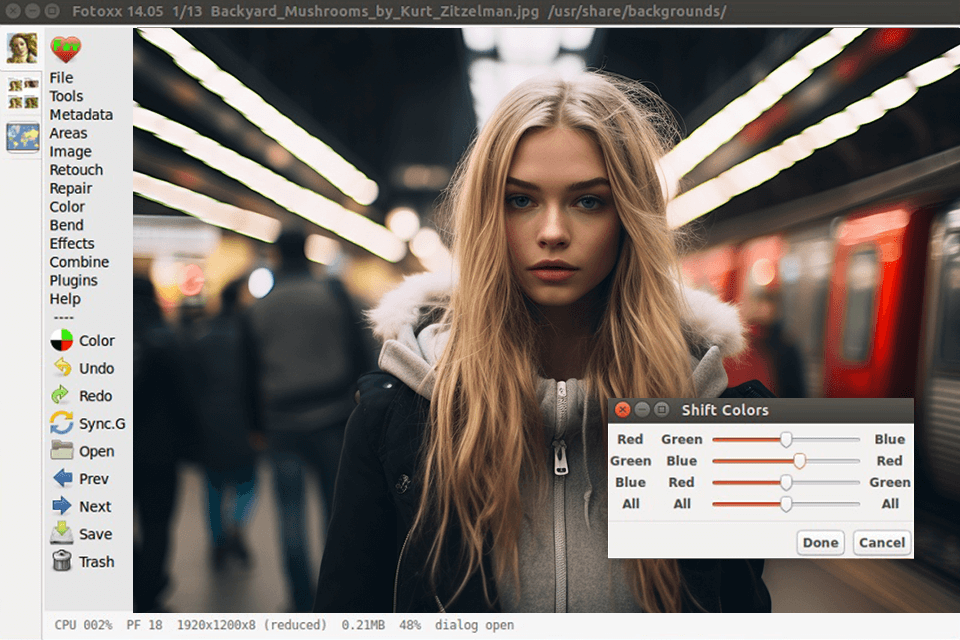The image size is (960, 640).
Task: Open the Bend menu
Action: pyautogui.click(x=67, y=225)
